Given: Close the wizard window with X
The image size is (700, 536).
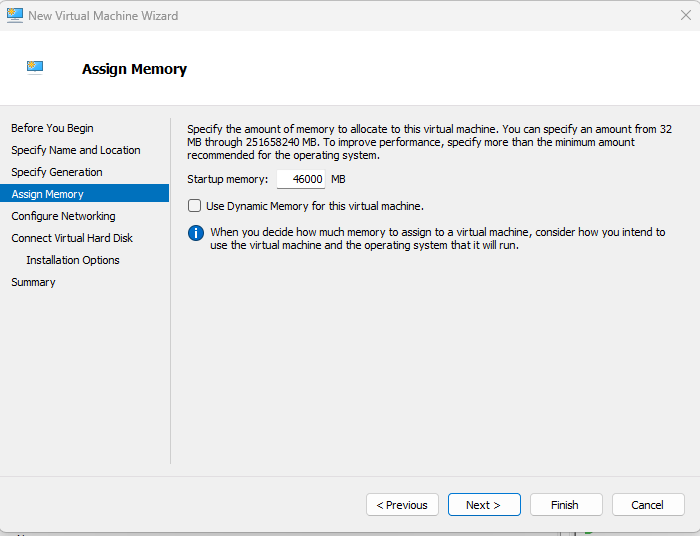Looking at the screenshot, I should click(x=685, y=15).
